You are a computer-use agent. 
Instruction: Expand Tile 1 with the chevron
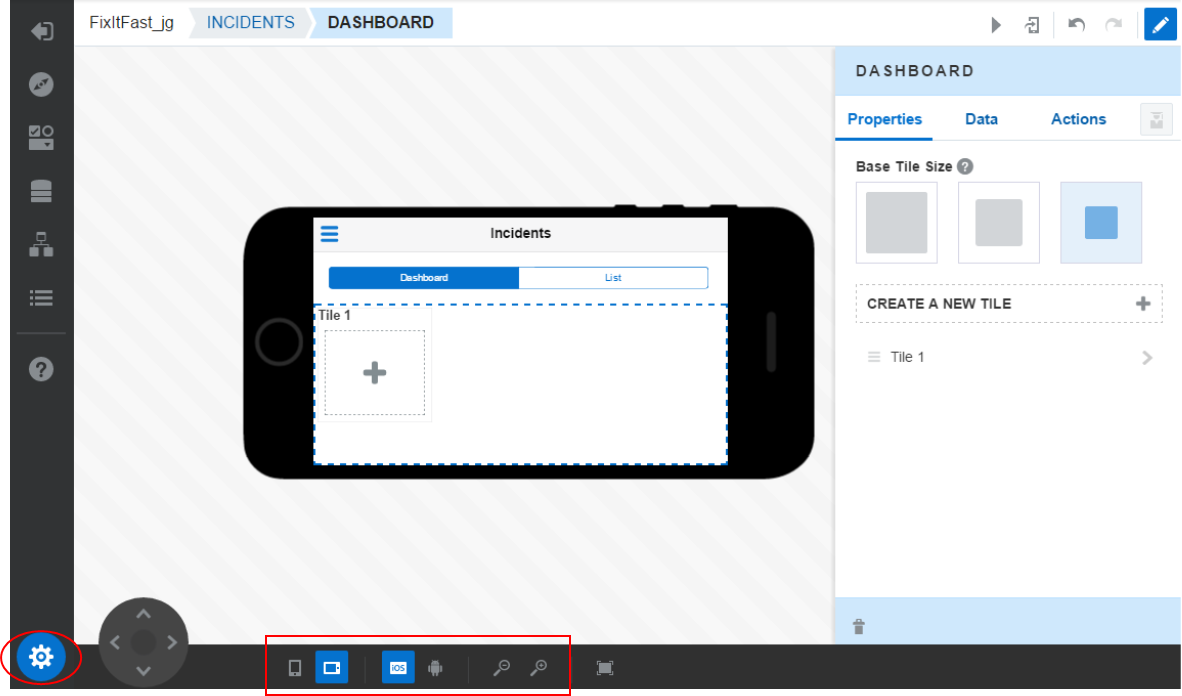coord(1147,357)
